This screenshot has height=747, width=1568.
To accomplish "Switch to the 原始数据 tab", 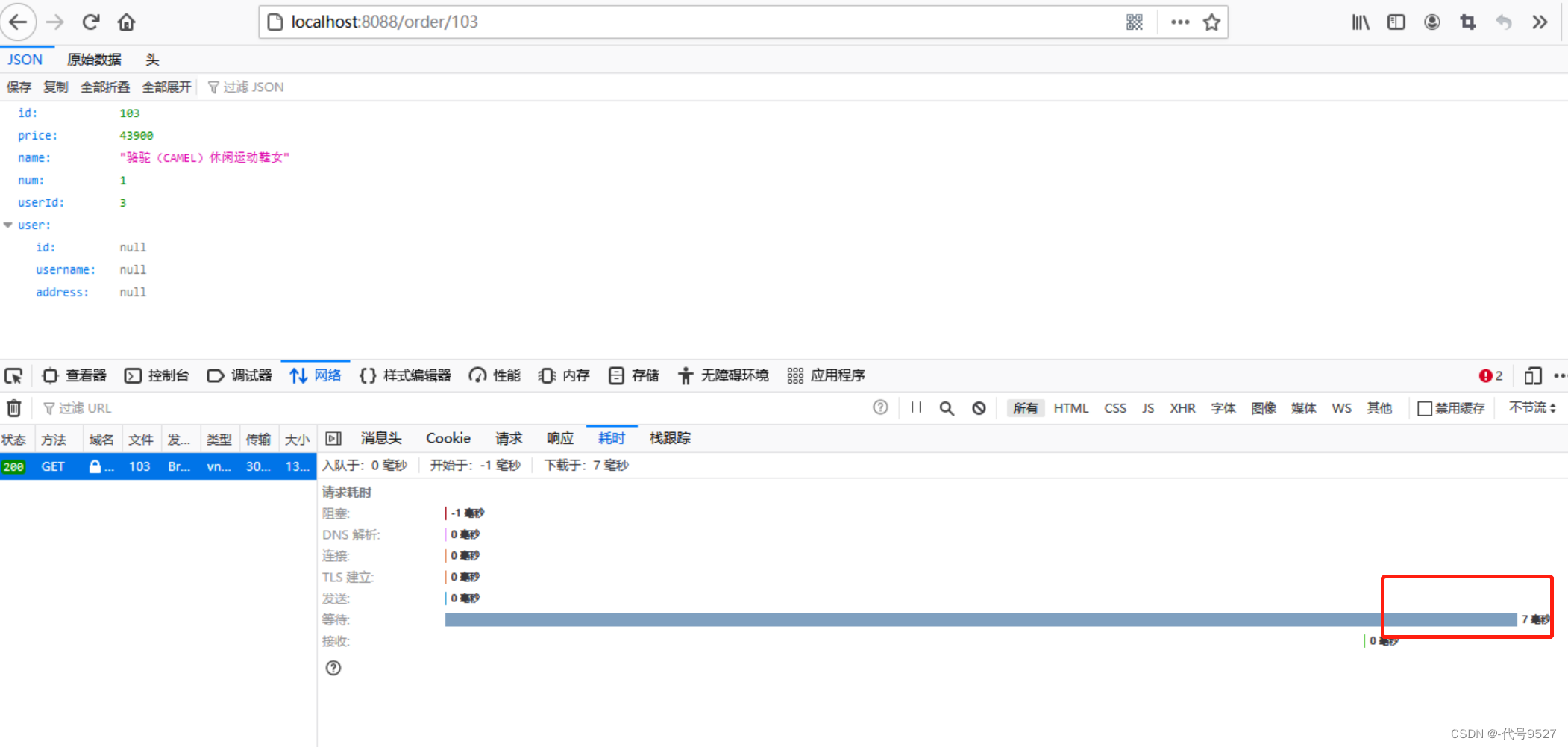I will coord(94,60).
